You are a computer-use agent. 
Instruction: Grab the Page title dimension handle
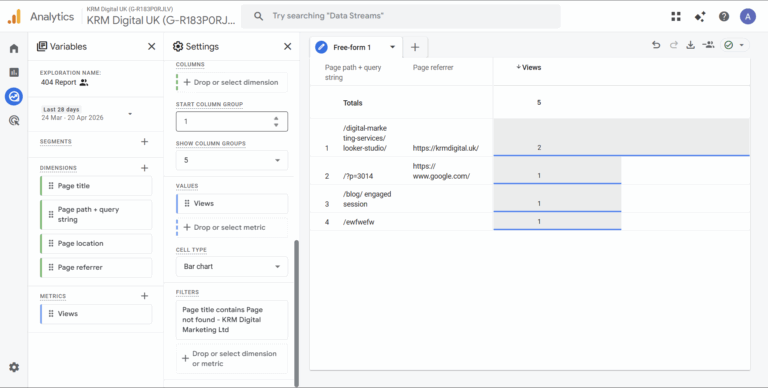[51, 186]
